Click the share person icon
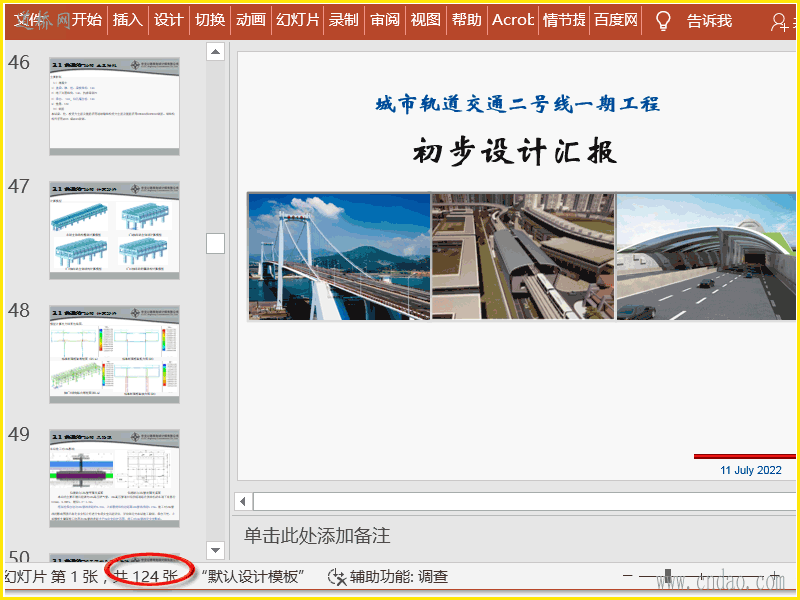This screenshot has width=800, height=600. [x=779, y=22]
